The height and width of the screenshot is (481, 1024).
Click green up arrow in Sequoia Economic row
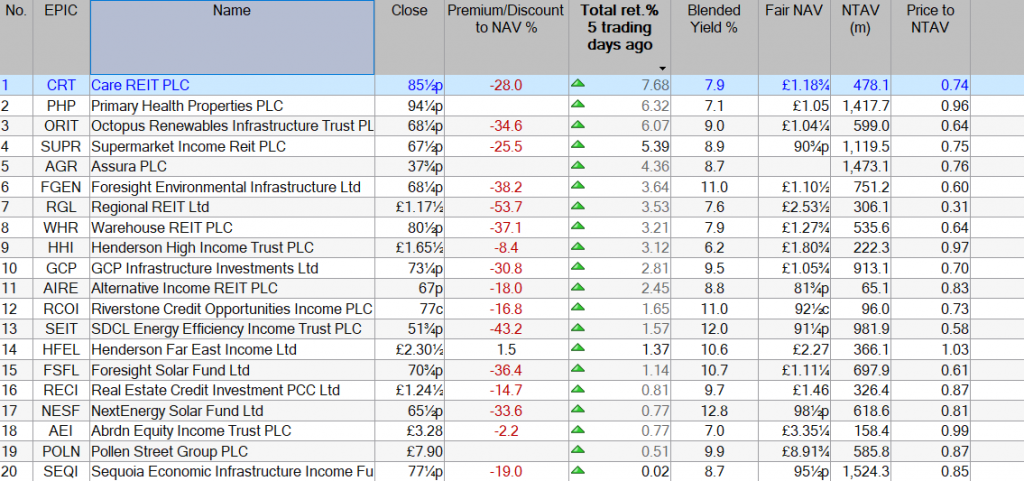(x=577, y=470)
